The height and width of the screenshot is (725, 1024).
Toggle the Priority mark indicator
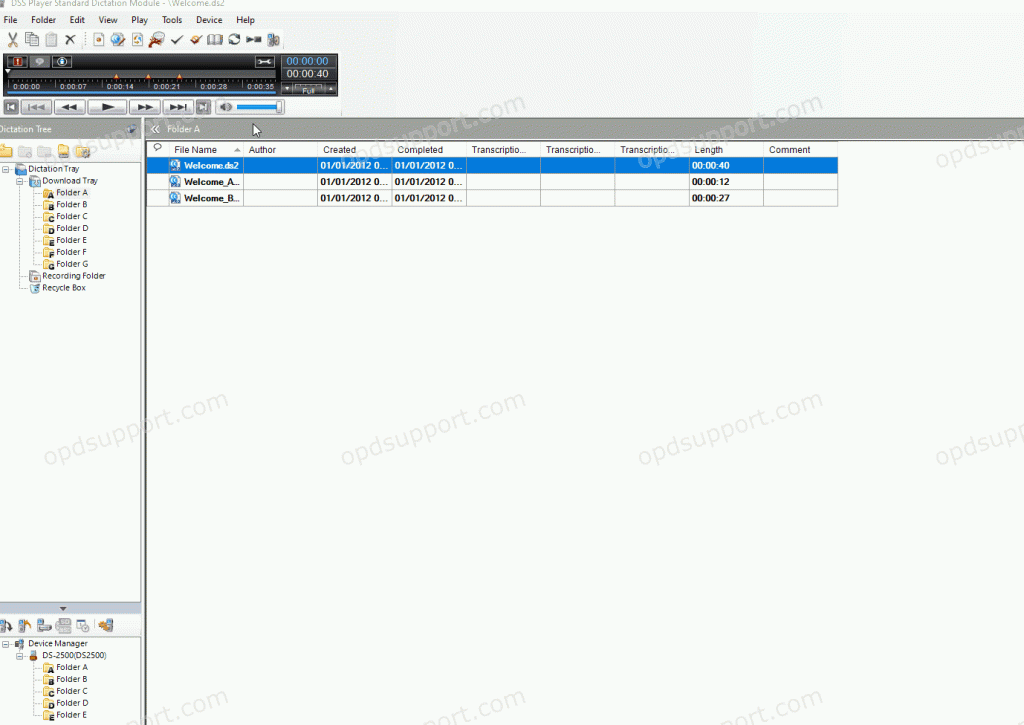[x=18, y=61]
